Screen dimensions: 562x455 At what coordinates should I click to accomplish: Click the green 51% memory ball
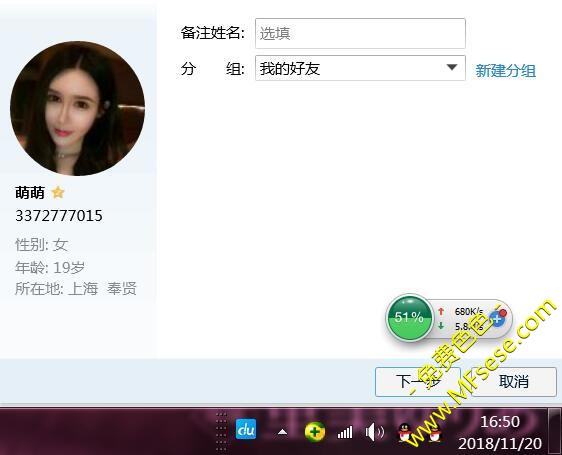[x=409, y=318]
